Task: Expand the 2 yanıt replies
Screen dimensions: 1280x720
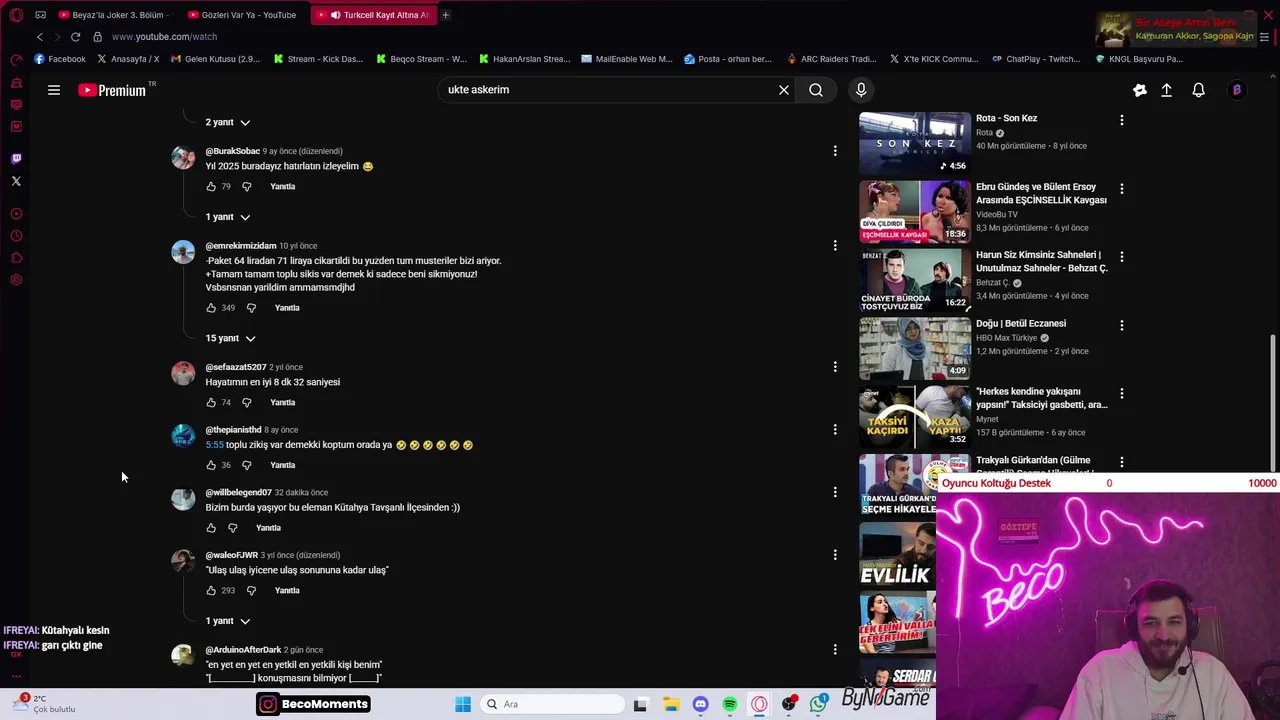Action: point(228,122)
